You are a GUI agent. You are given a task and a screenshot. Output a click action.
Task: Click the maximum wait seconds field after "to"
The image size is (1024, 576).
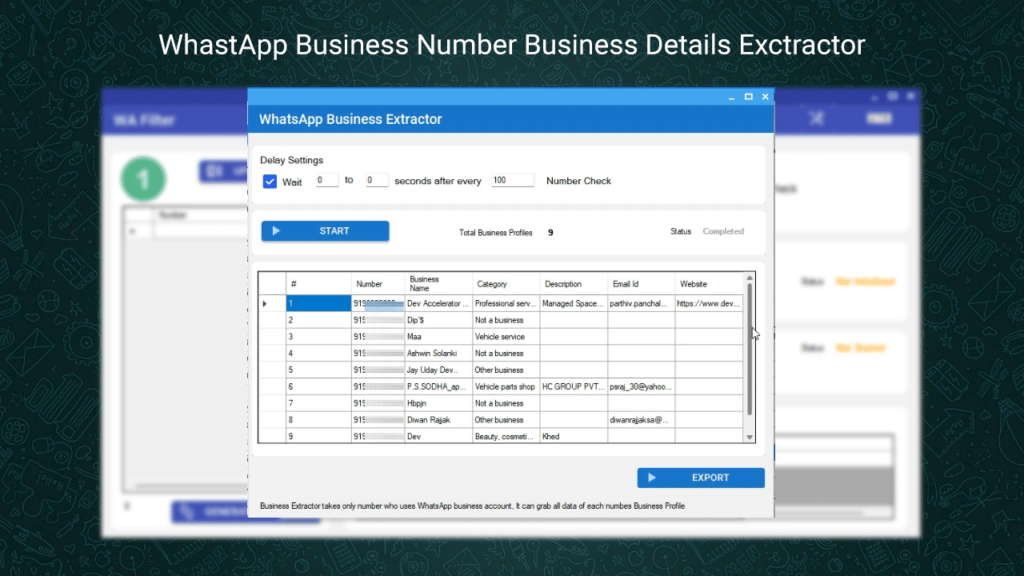[376, 181]
